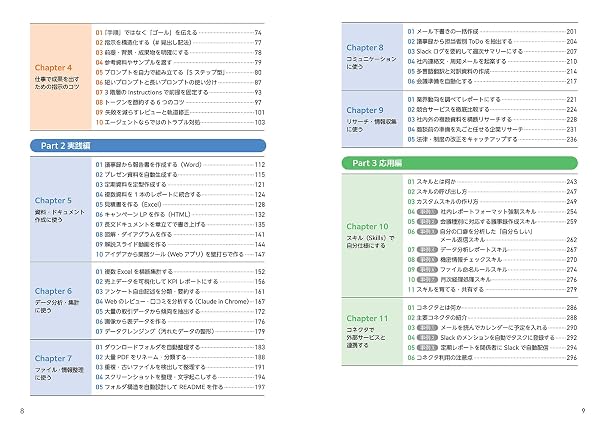The width and height of the screenshot is (606, 430).
Task: Click the Chapter 6 entry with page 172
Action: point(180,312)
